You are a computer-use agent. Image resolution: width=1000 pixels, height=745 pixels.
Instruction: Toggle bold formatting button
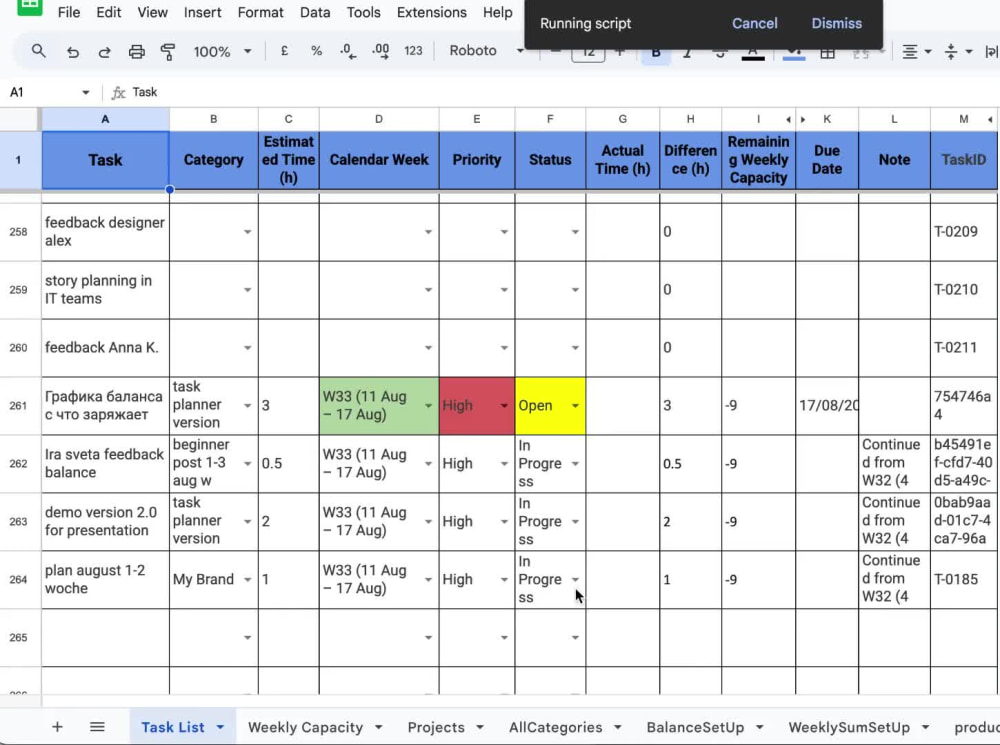click(656, 54)
